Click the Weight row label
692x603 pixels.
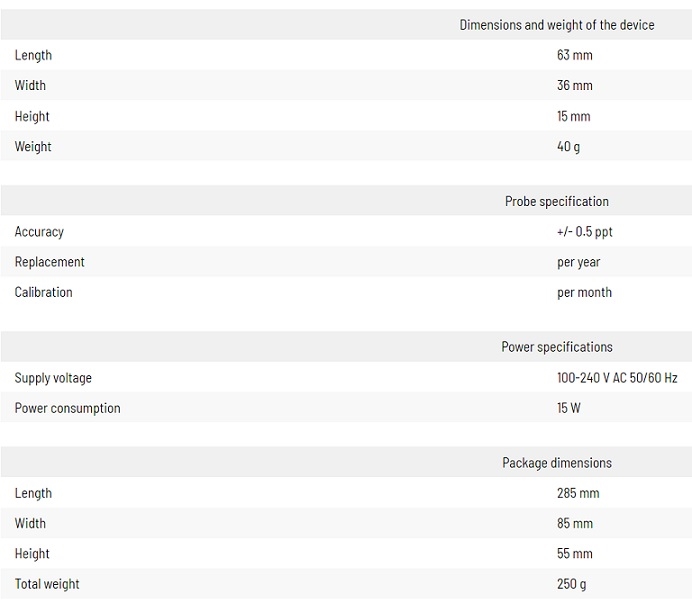pos(33,147)
